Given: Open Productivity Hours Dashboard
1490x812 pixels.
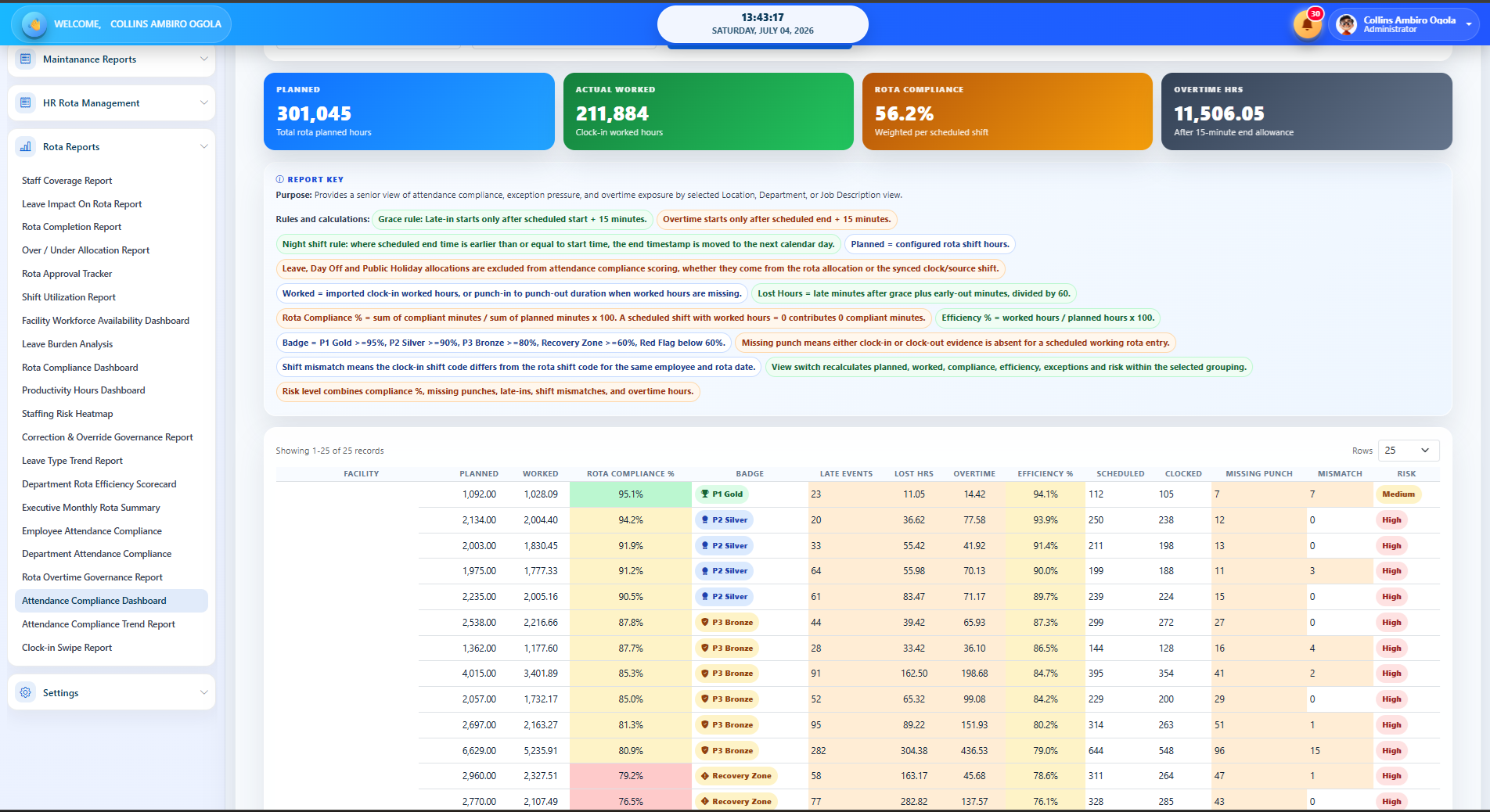Looking at the screenshot, I should (x=83, y=390).
